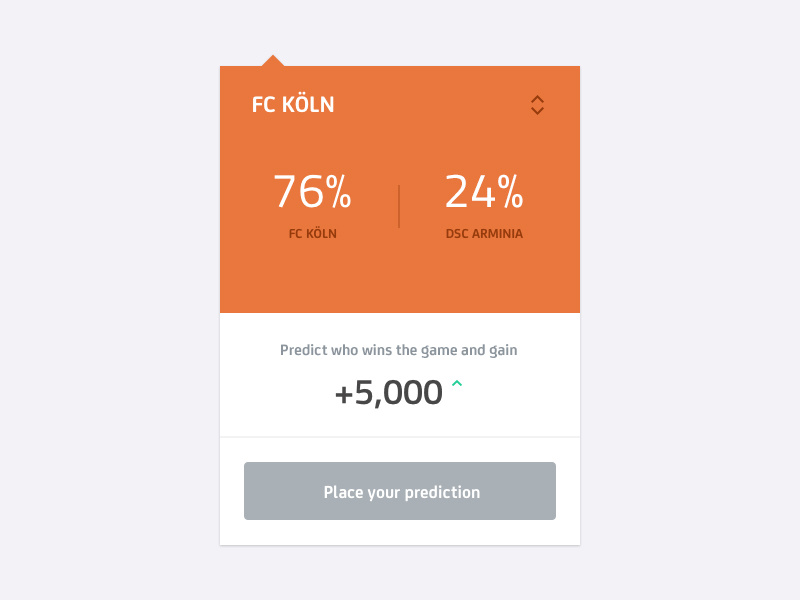This screenshot has height=600, width=800.
Task: Click the green upward caret icon
Action: pyautogui.click(x=457, y=383)
